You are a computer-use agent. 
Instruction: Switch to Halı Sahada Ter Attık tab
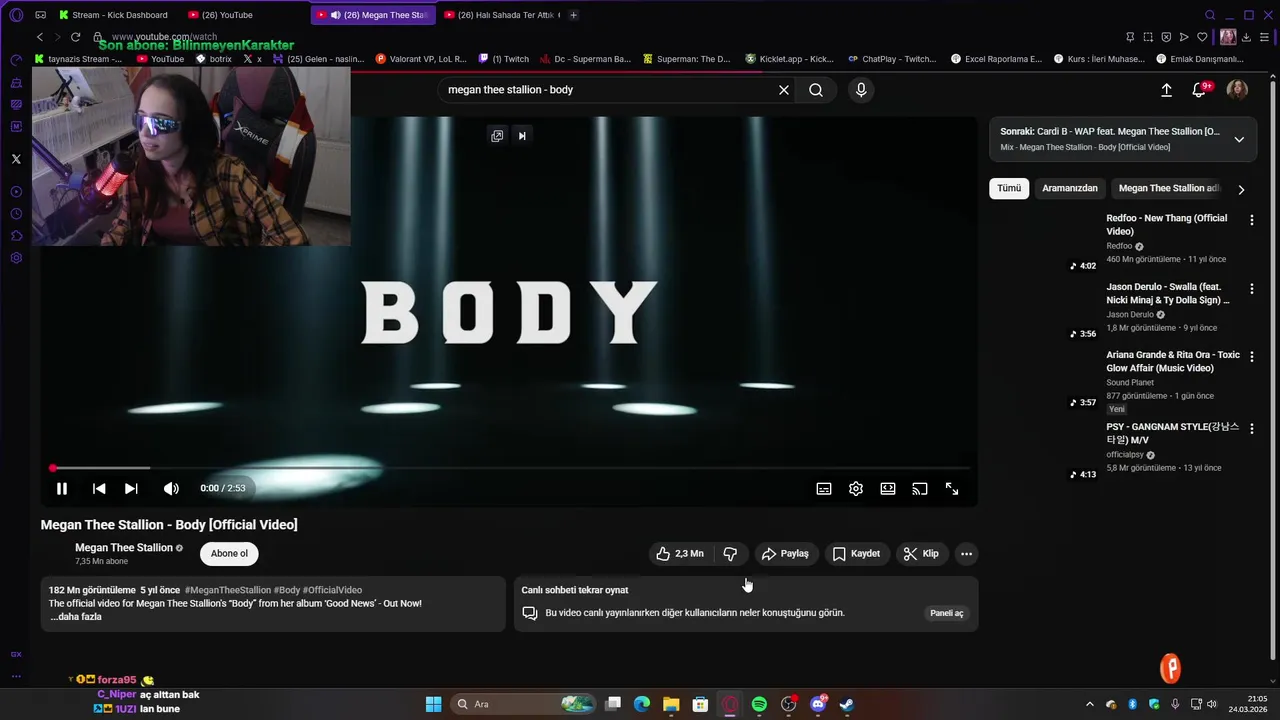pyautogui.click(x=502, y=15)
